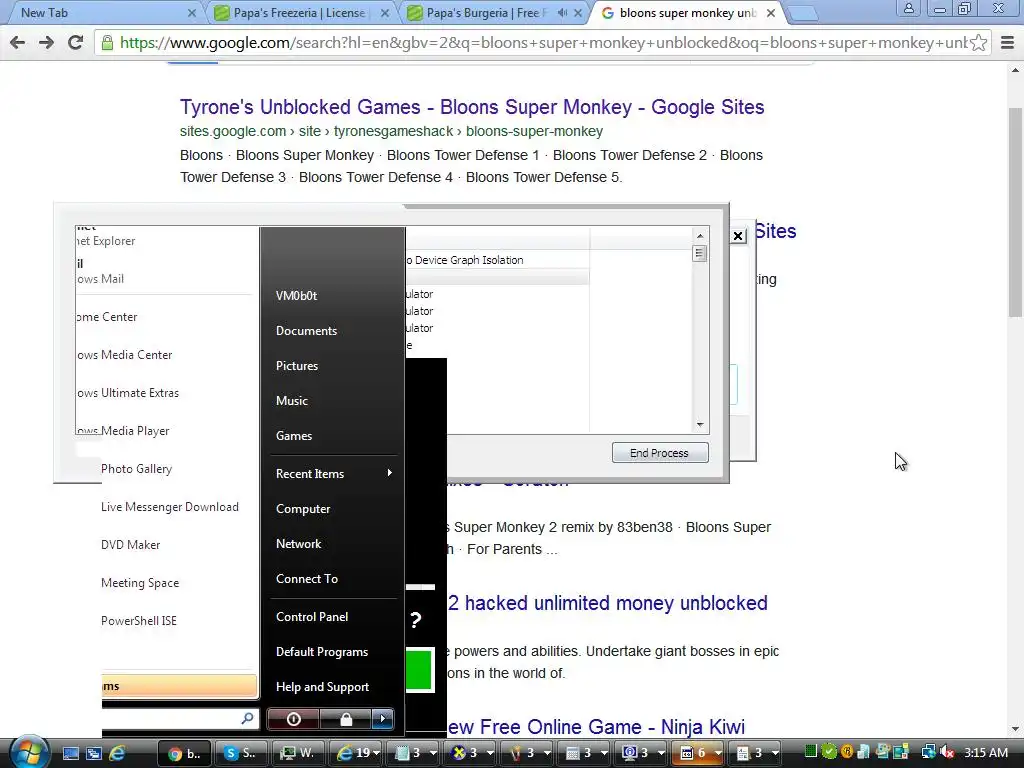Image resolution: width=1024 pixels, height=768 pixels.
Task: Click the Chrome page vertical scrollbar thumb
Action: click(1015, 212)
